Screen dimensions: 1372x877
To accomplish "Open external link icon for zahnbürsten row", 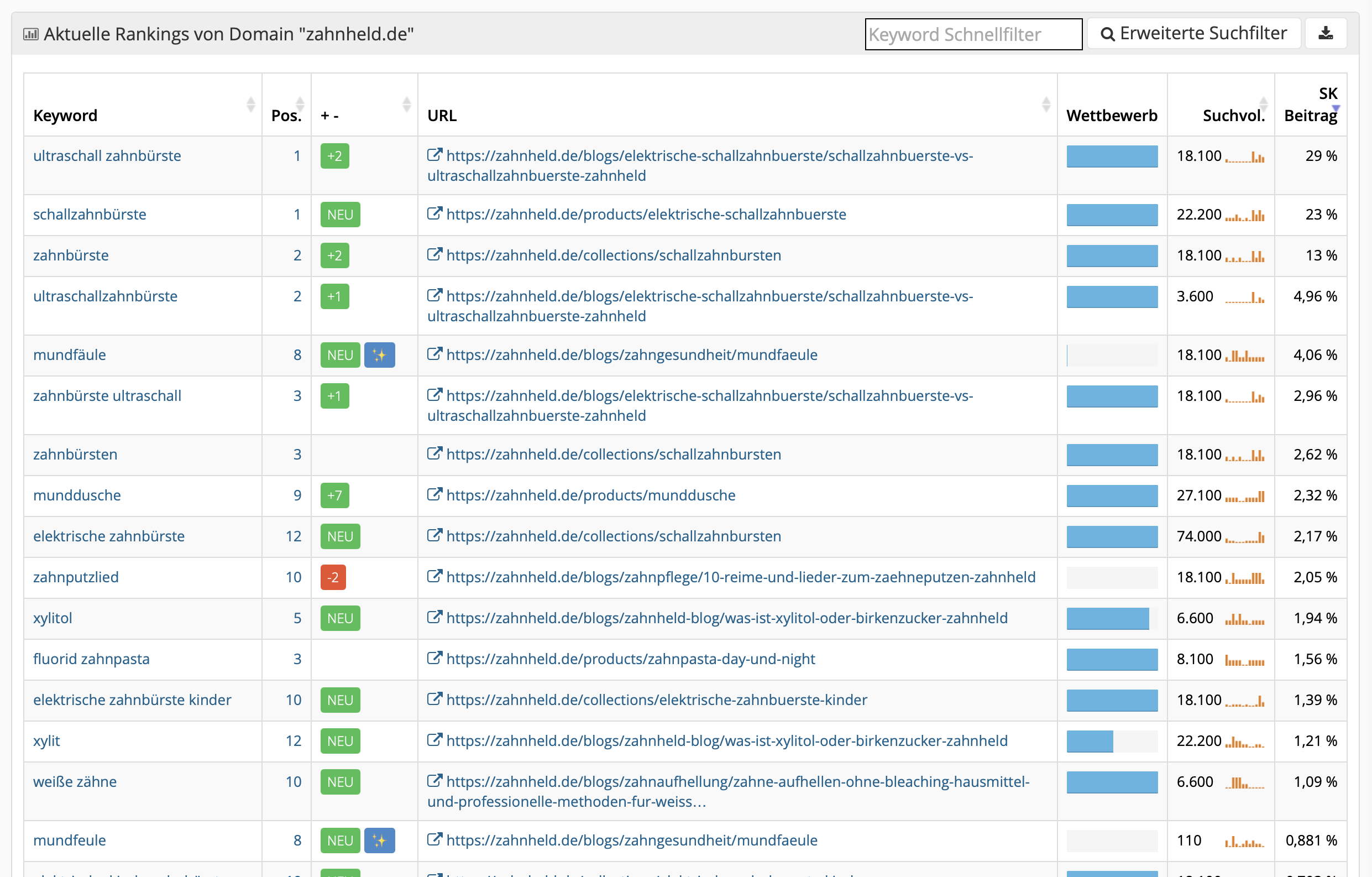I will [x=434, y=453].
